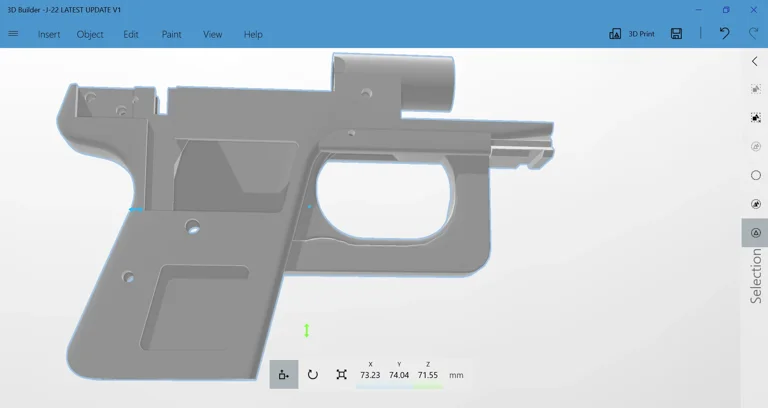Toggle the highlighted triangle selection mode icon
Viewport: 768px width, 408px height.
point(756,233)
